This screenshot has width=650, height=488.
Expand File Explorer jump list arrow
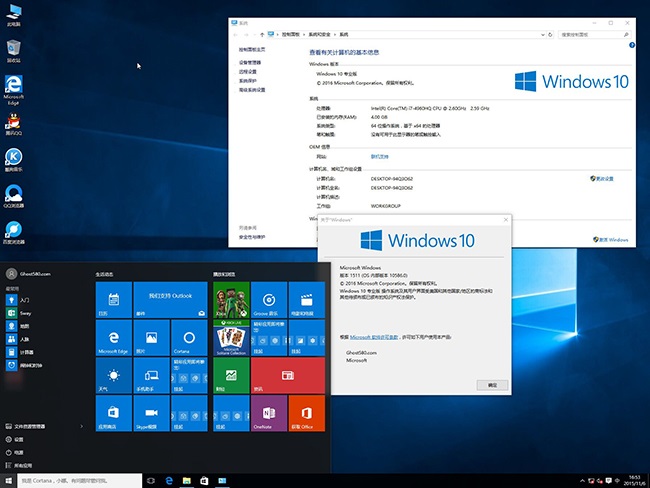[81, 426]
